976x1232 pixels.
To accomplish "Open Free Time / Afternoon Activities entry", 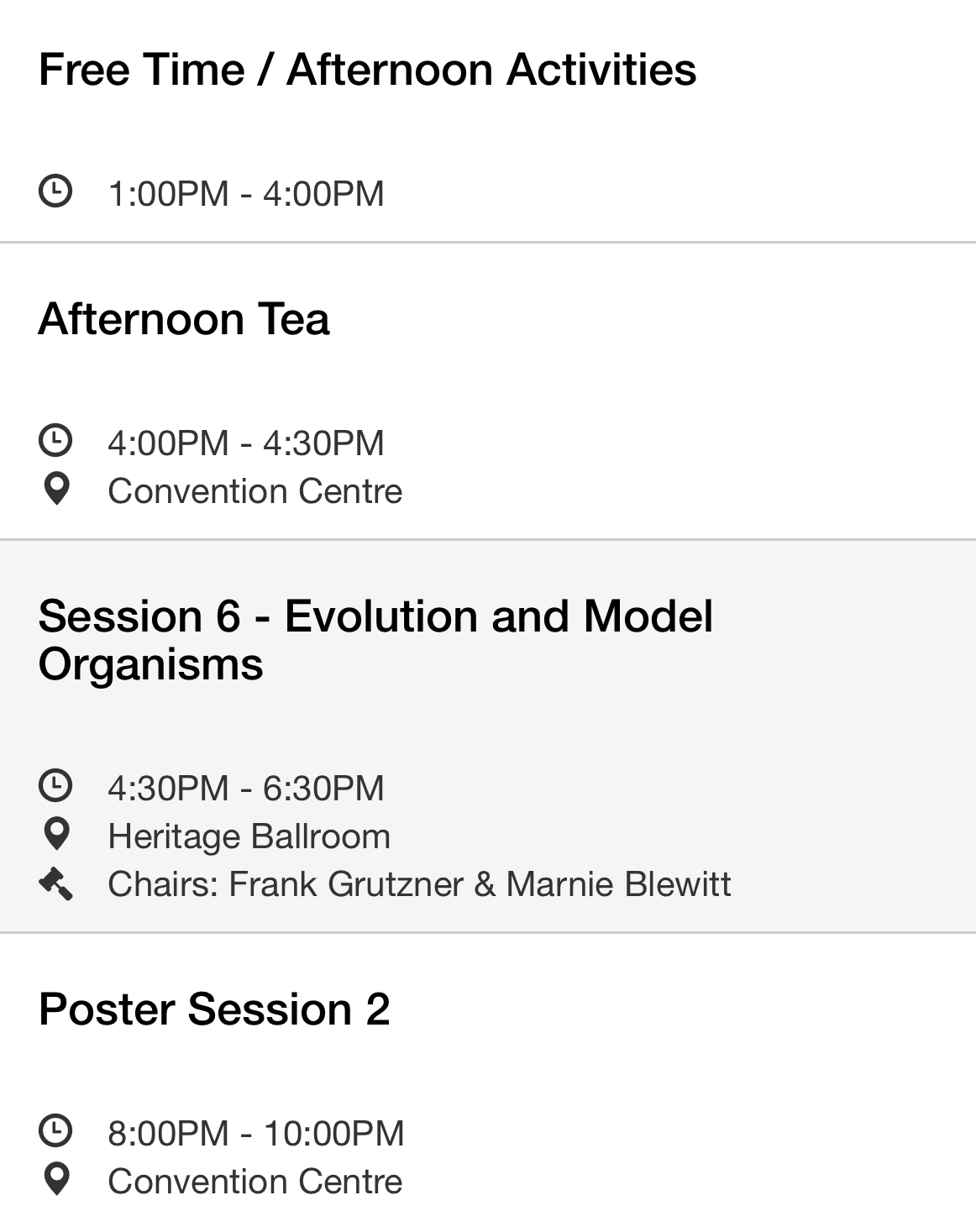I will [x=367, y=69].
